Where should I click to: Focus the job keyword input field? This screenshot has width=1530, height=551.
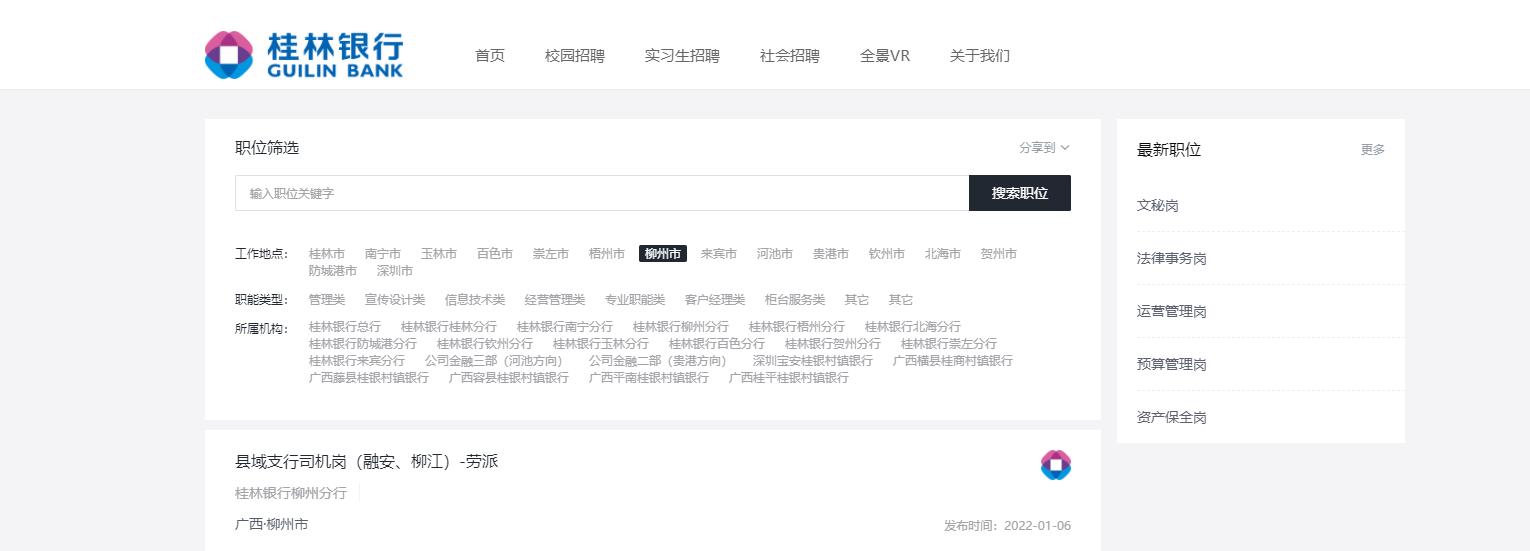tap(601, 193)
